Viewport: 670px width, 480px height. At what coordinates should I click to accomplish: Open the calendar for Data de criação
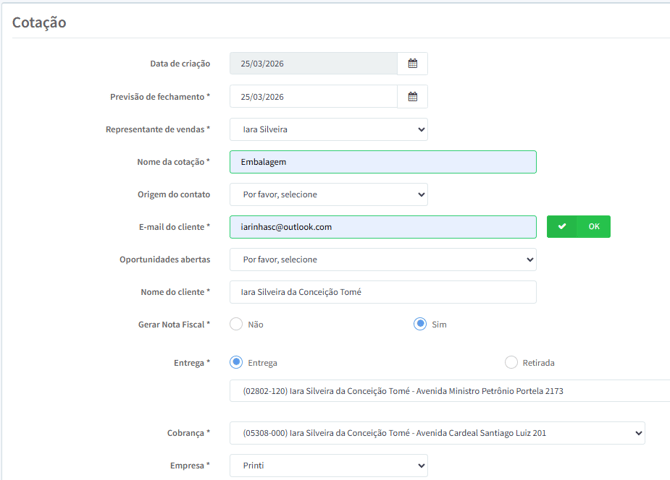coord(412,64)
